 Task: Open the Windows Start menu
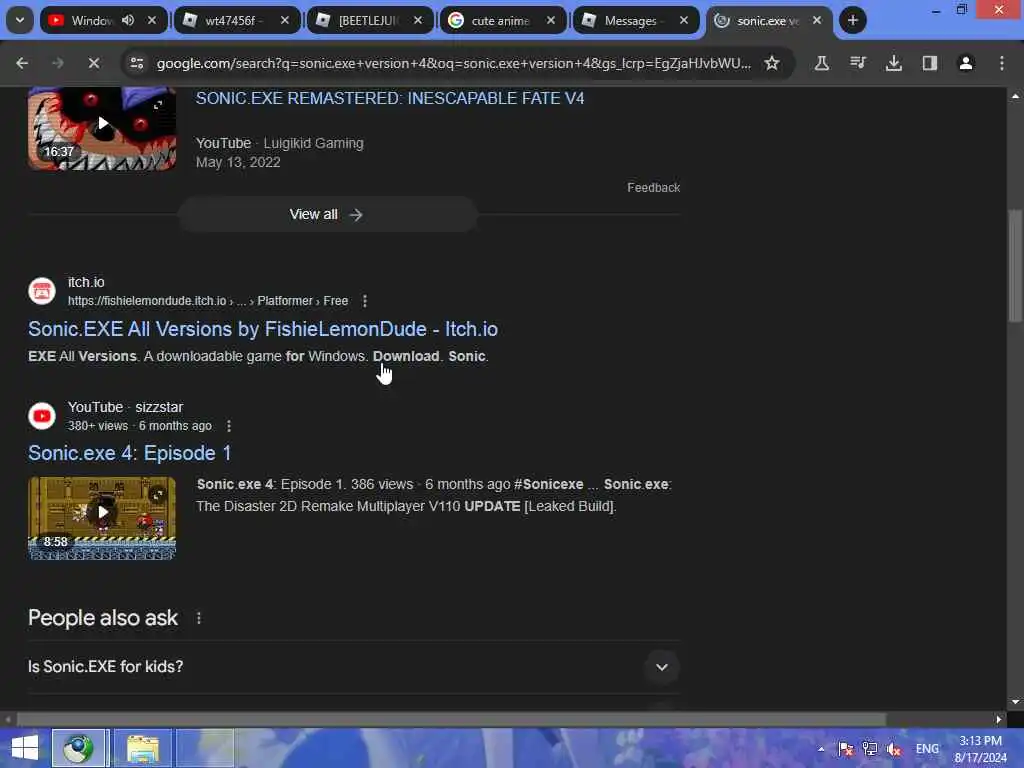click(x=24, y=748)
